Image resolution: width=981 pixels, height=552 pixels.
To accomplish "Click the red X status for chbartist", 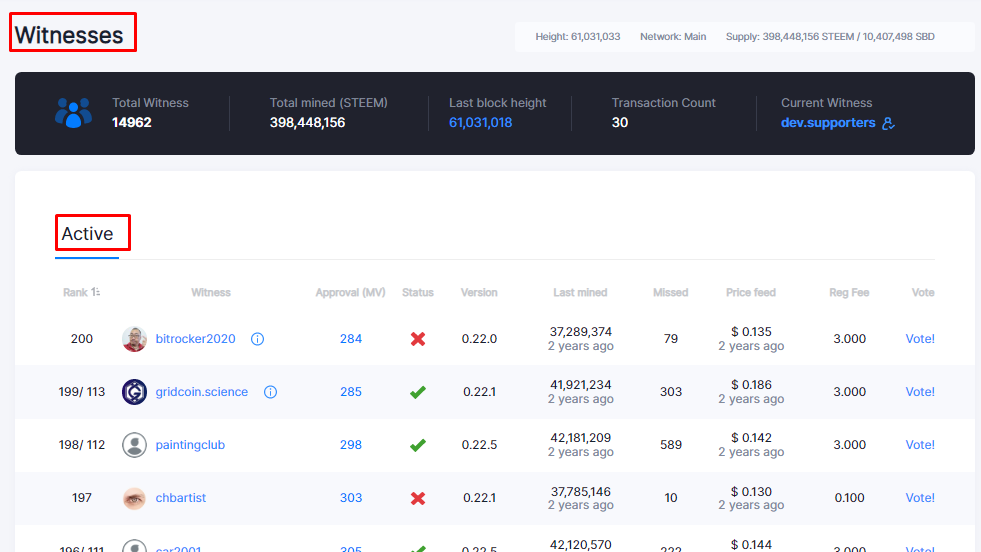I will (x=418, y=498).
